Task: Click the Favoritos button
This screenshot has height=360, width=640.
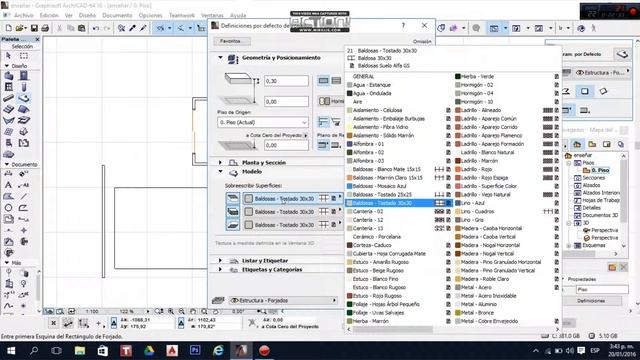Action: 232,41
